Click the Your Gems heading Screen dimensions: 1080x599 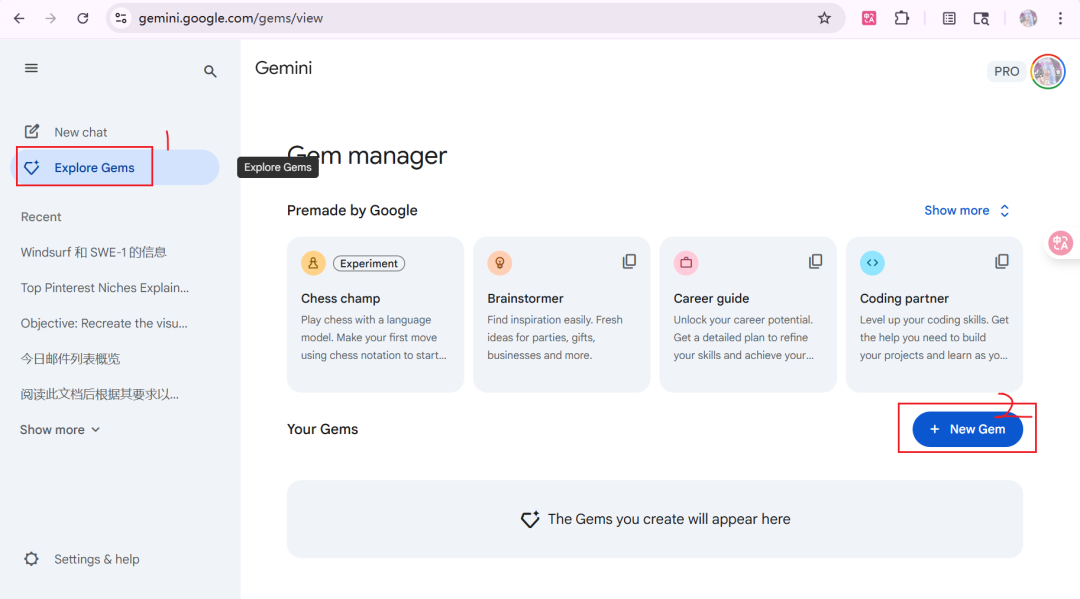point(322,429)
